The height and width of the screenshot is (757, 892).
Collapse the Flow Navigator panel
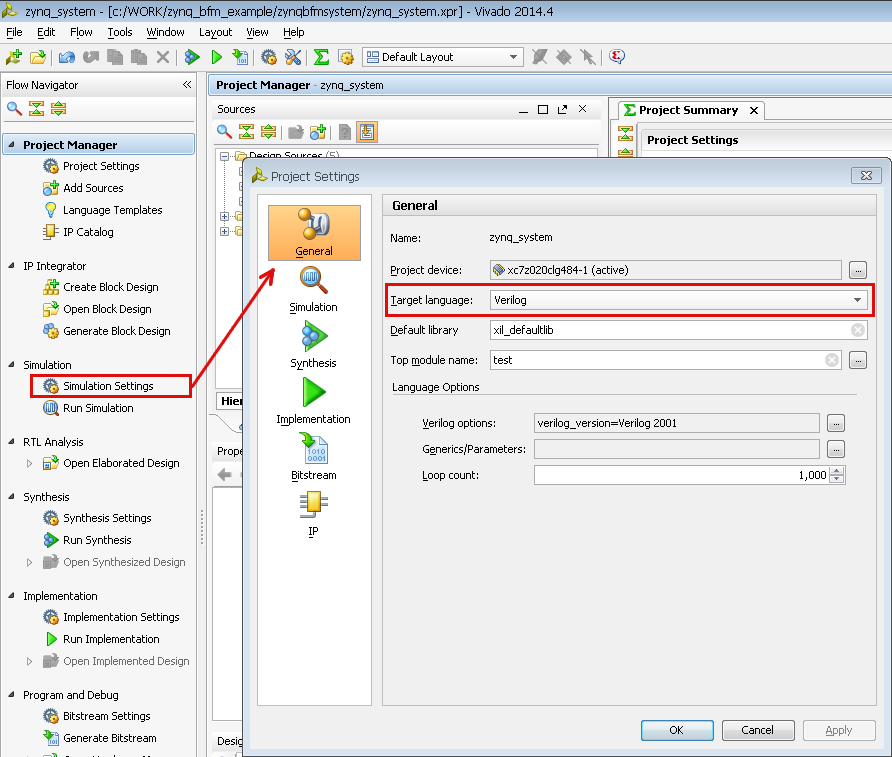pos(187,85)
